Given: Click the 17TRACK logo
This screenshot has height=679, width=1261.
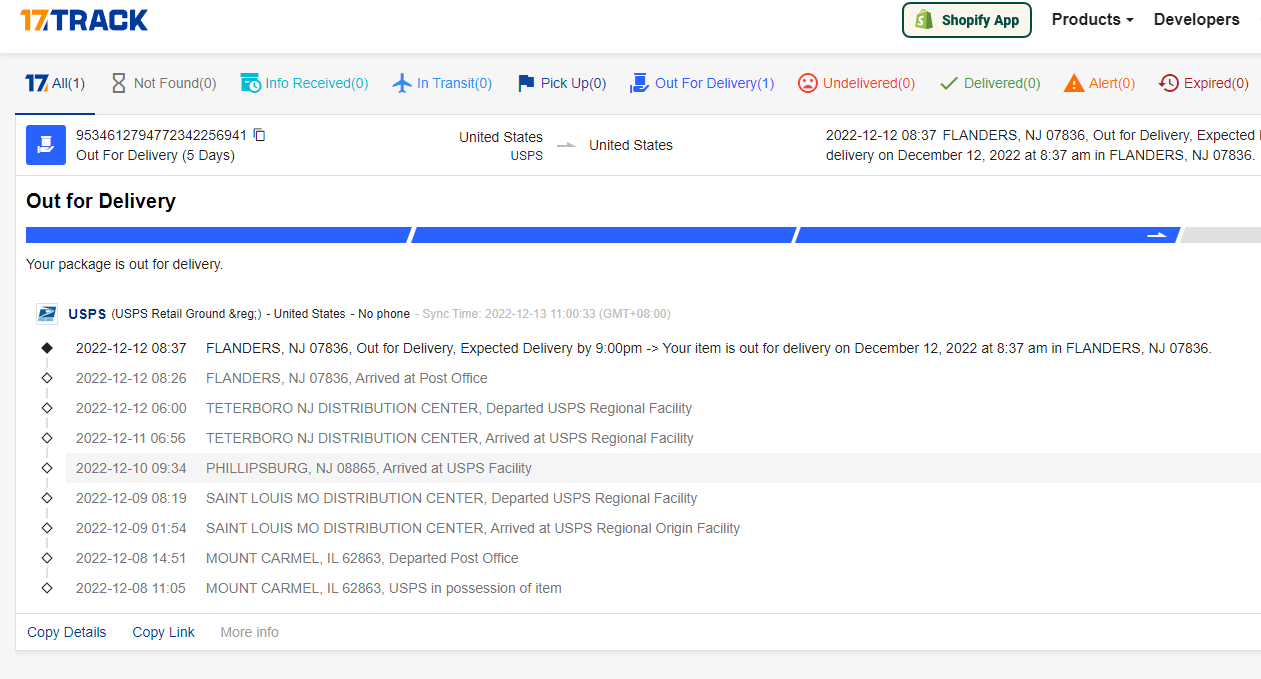Looking at the screenshot, I should [x=84, y=20].
